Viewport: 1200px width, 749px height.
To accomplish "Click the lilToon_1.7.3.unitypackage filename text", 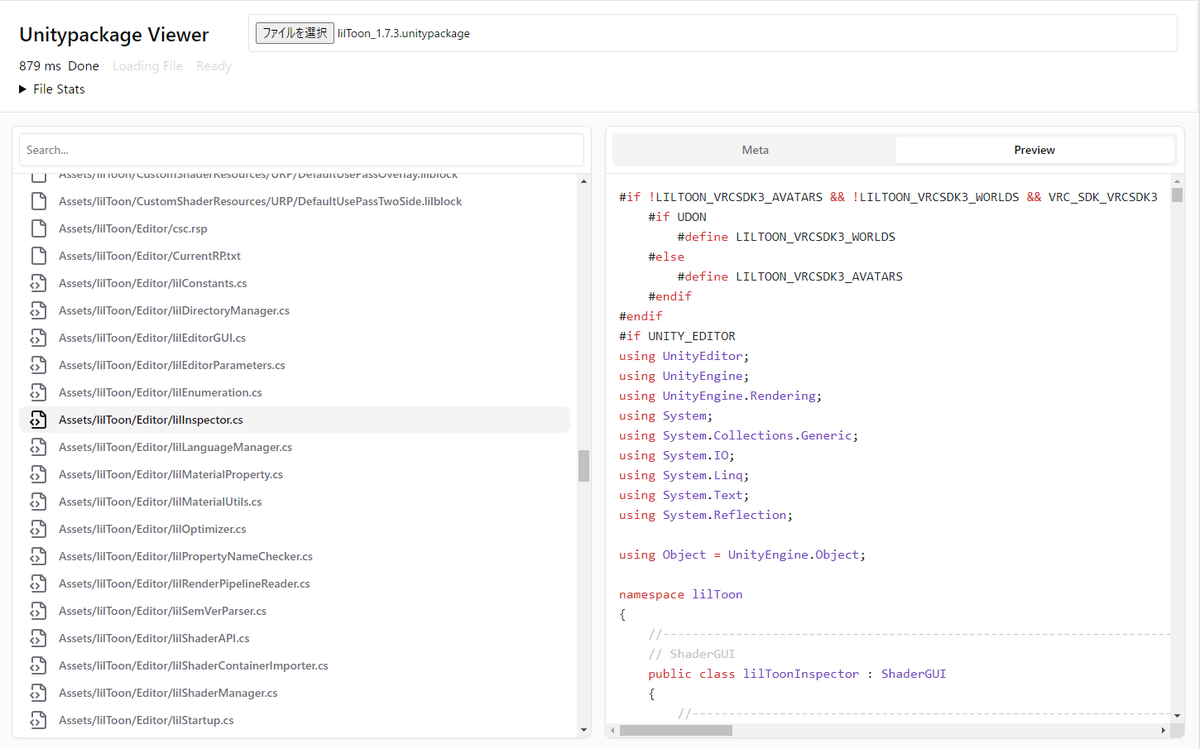I will point(404,33).
